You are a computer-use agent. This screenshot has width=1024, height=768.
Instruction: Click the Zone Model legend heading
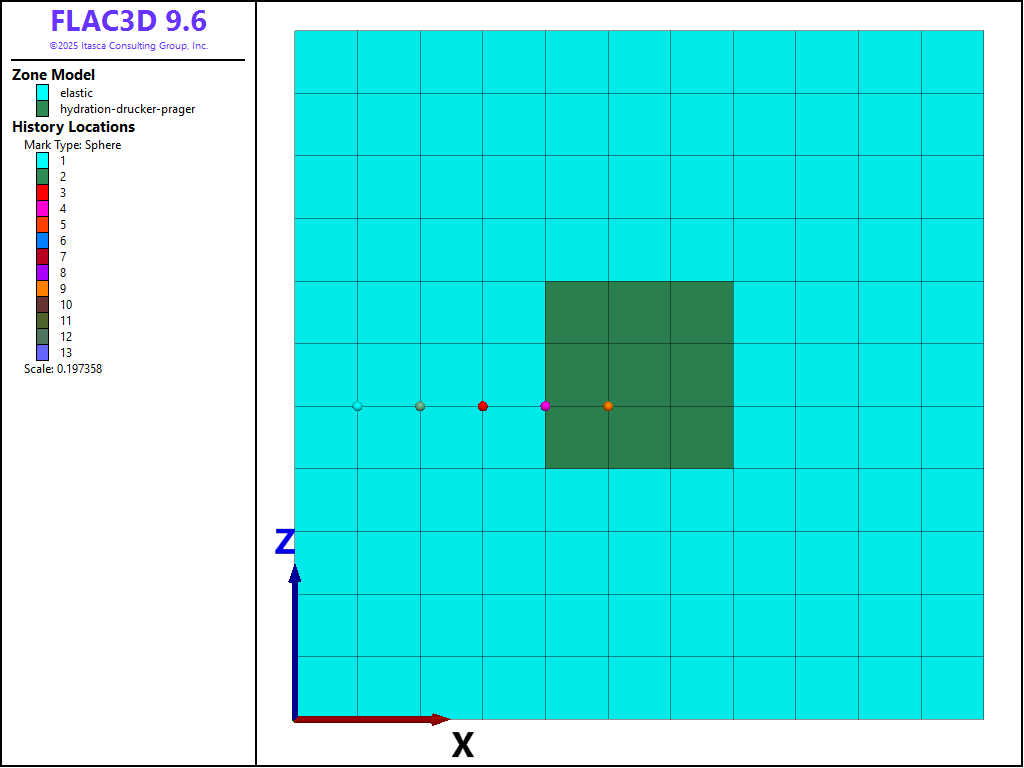(53, 75)
